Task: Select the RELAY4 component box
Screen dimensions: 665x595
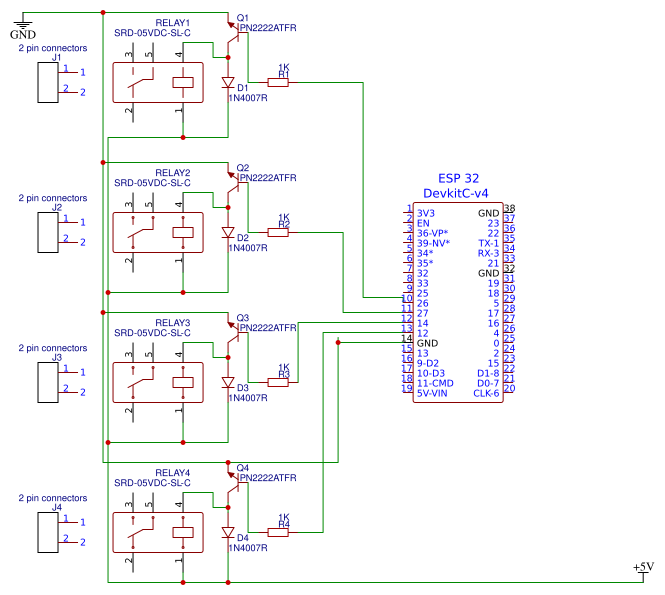Action: pyautogui.click(x=158, y=533)
